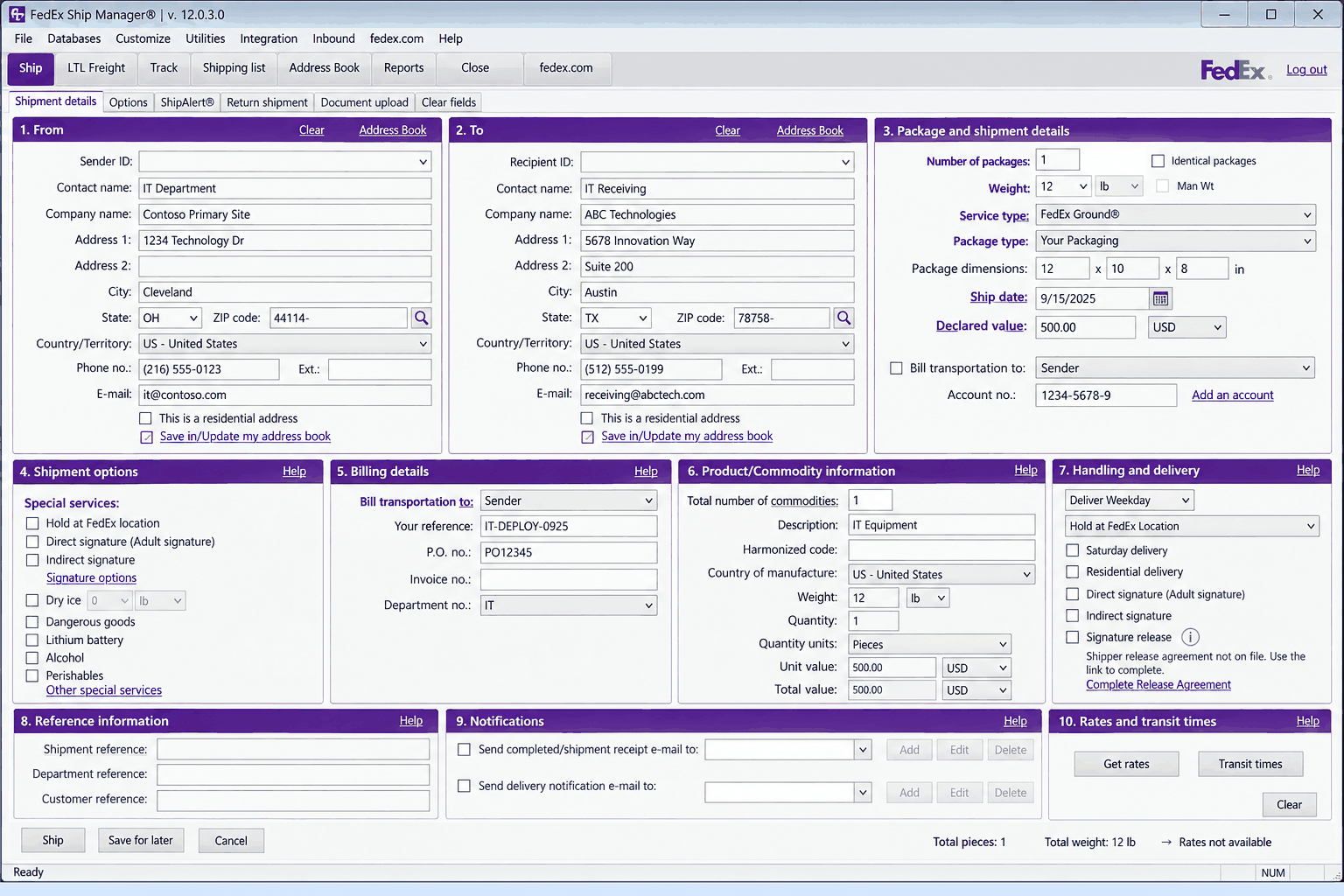The width and height of the screenshot is (1344, 896).
Task: Check Send delivery notification e-mail
Action: point(464,786)
